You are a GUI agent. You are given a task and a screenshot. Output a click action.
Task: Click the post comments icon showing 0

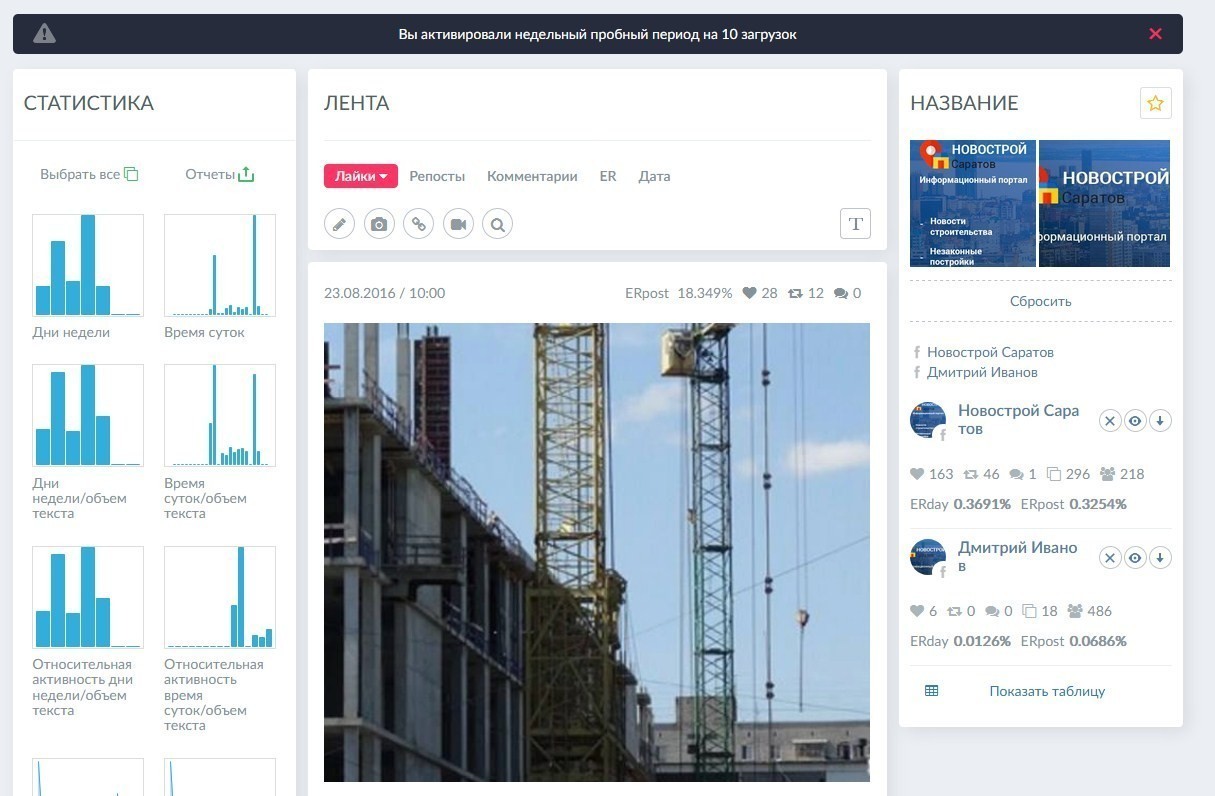(x=841, y=293)
